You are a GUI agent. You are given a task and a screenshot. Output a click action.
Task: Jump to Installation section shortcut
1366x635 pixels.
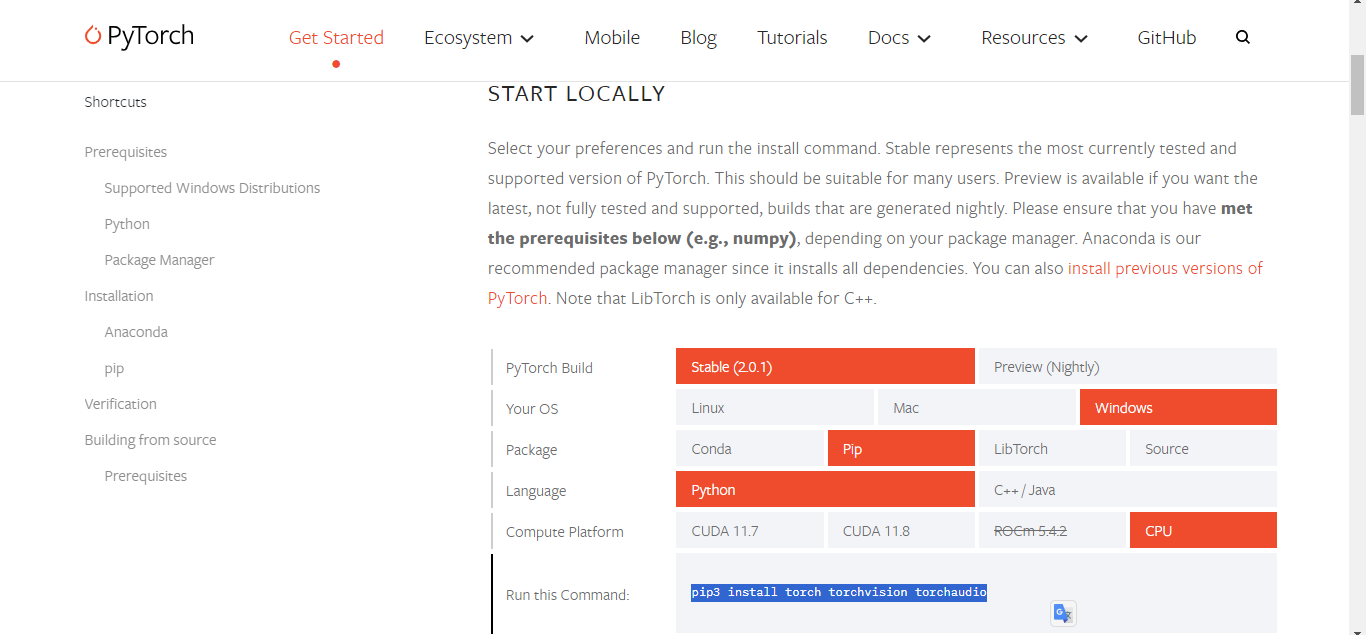pyautogui.click(x=119, y=296)
